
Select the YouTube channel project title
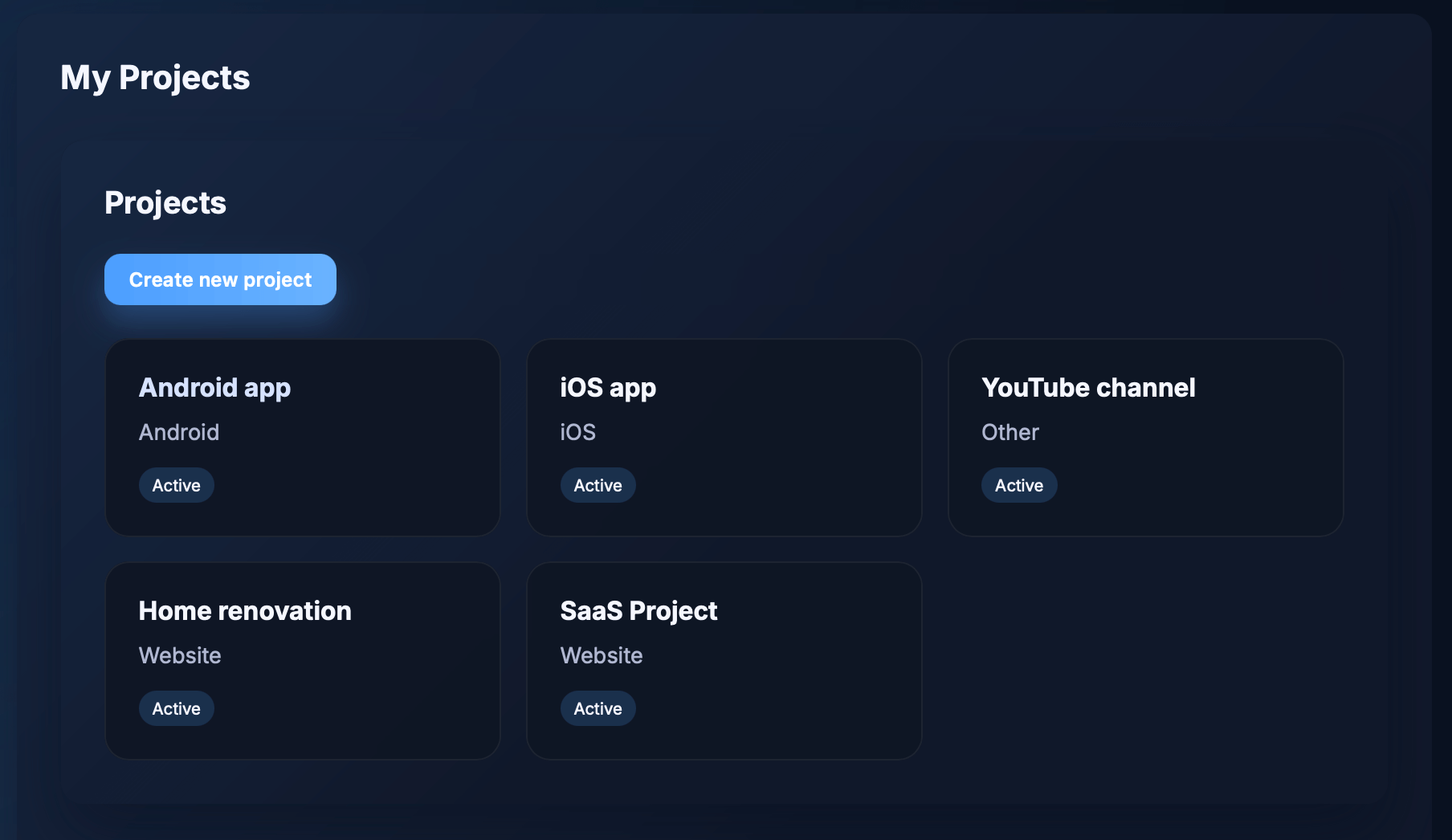point(1088,388)
